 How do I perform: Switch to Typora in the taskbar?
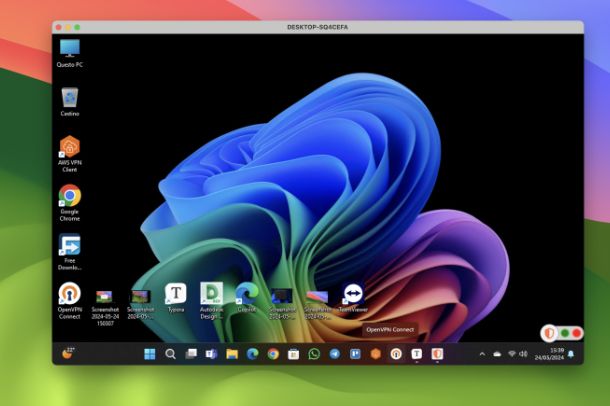[417, 354]
